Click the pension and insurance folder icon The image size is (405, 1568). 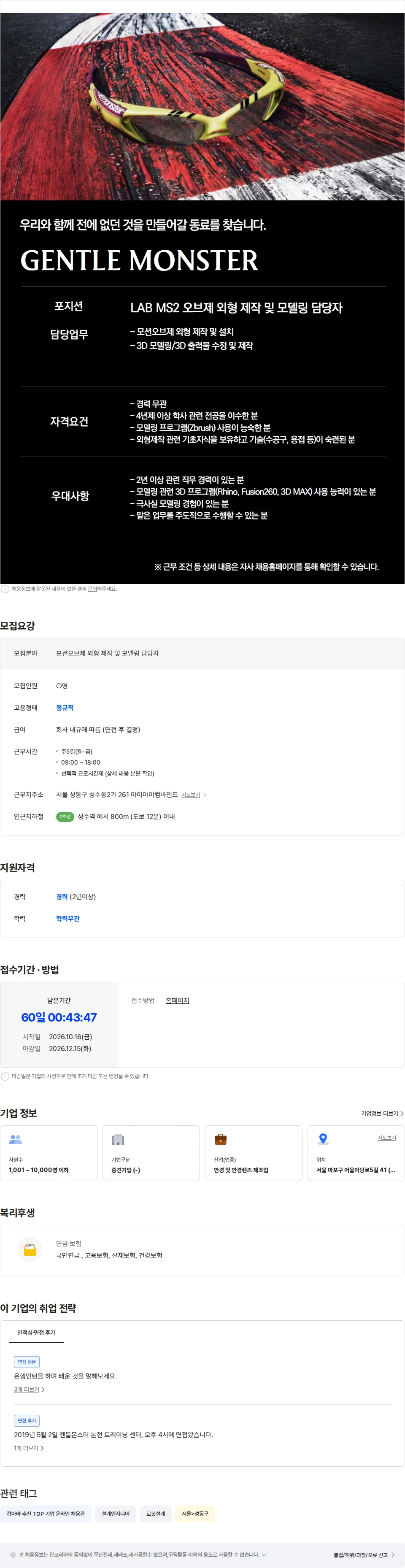pos(30,1250)
